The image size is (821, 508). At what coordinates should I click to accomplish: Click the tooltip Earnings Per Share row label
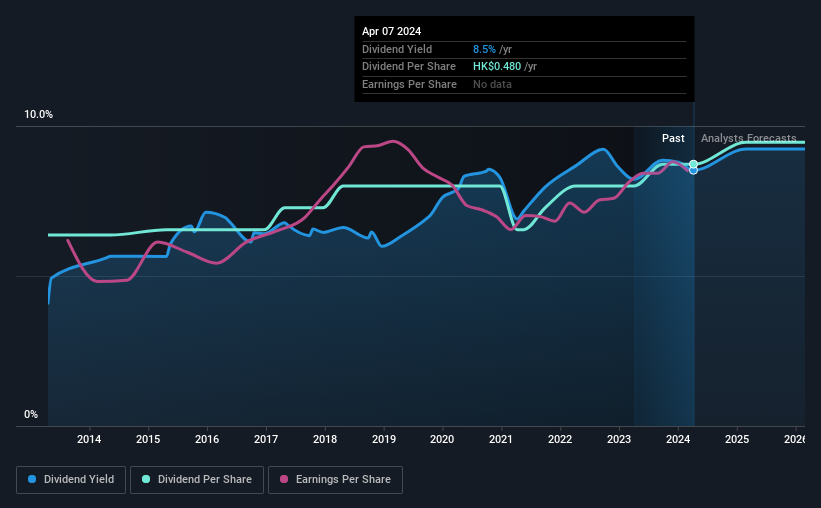[409, 84]
